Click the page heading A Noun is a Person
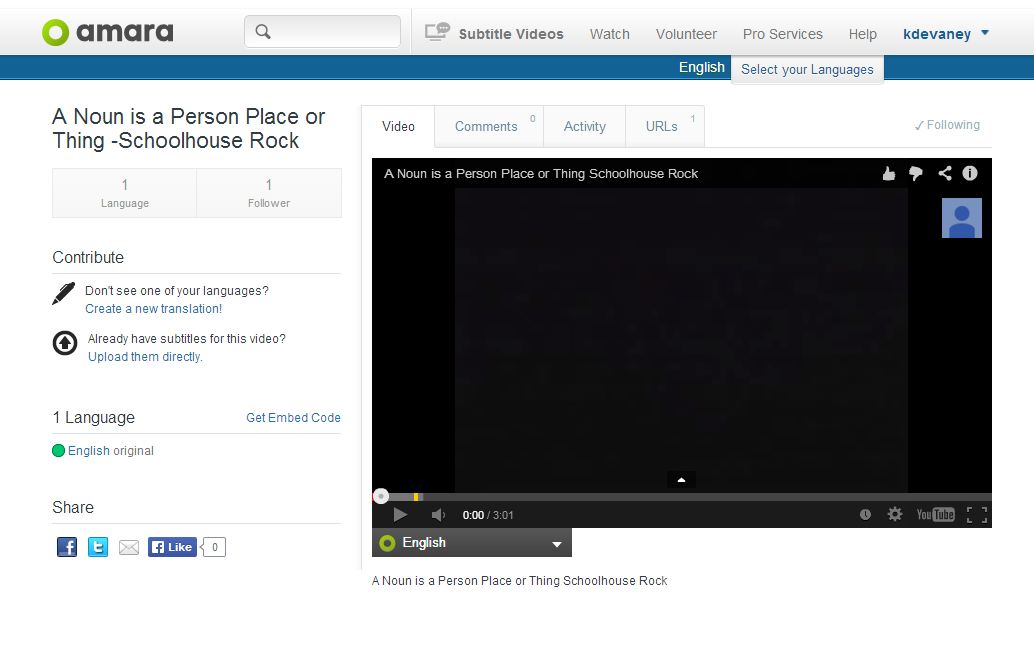This screenshot has width=1034, height=647. (189, 129)
